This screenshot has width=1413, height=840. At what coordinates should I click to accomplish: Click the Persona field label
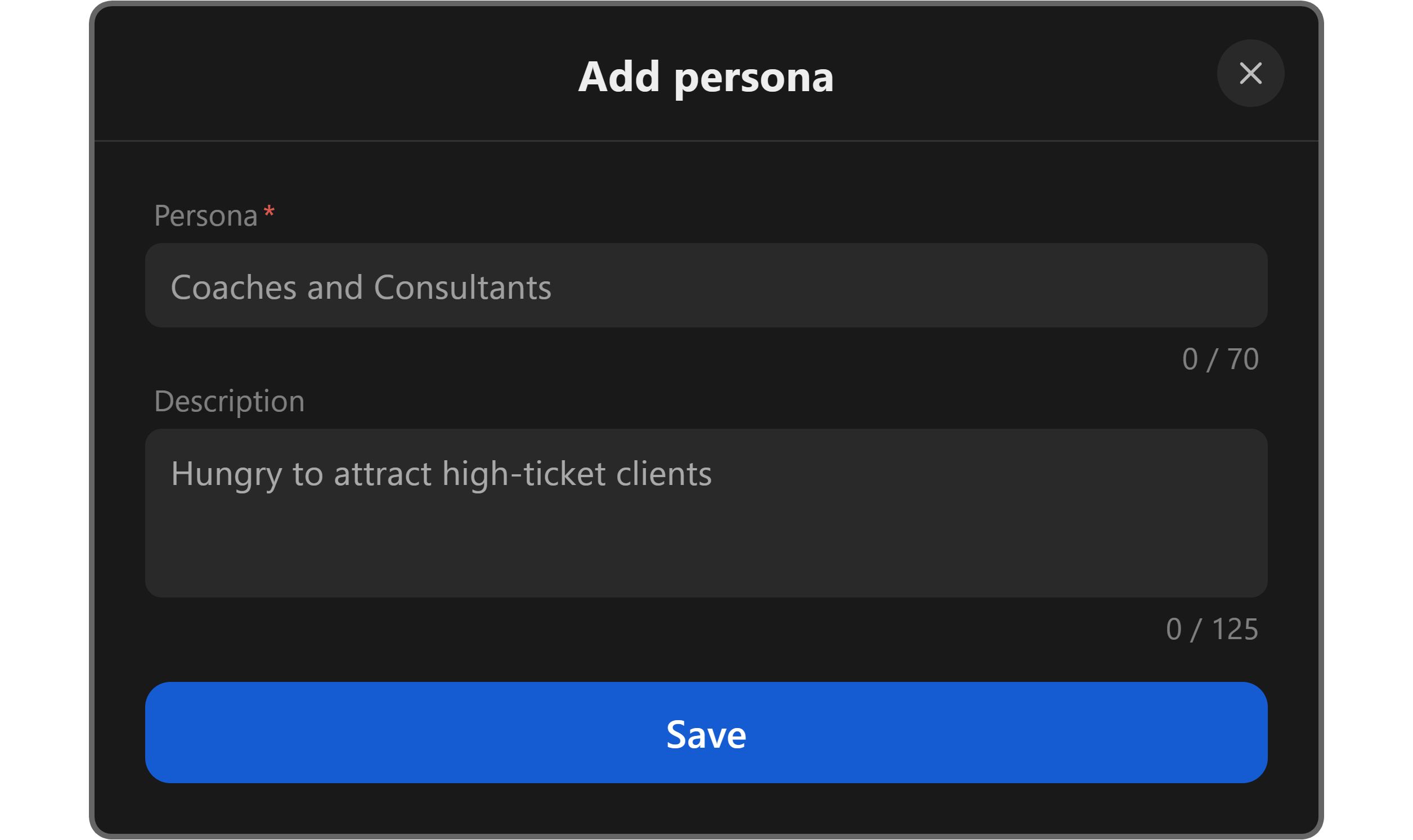click(205, 215)
